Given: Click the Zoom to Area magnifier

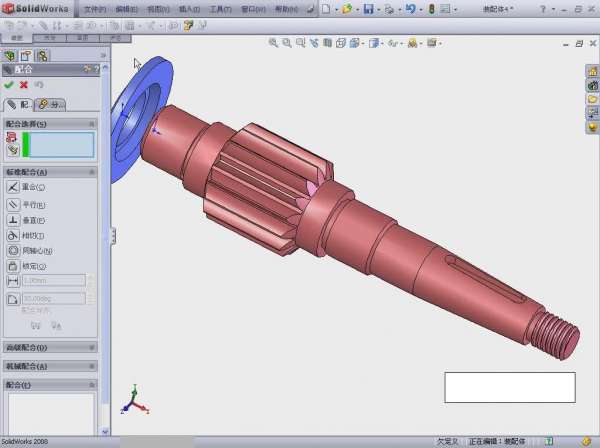Looking at the screenshot, I should [x=287, y=42].
